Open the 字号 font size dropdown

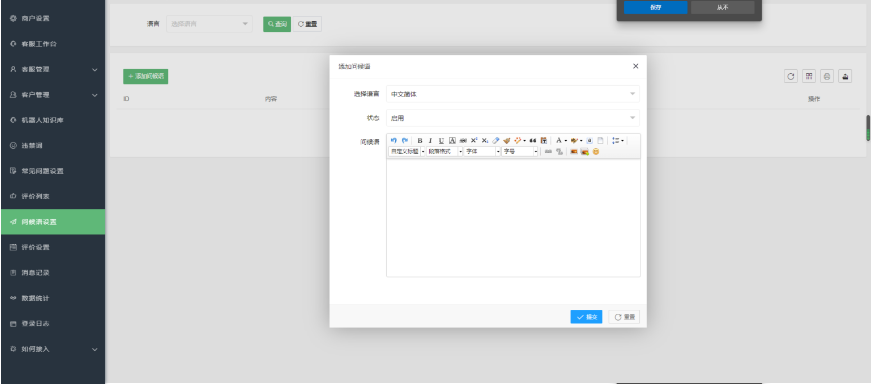(520, 151)
